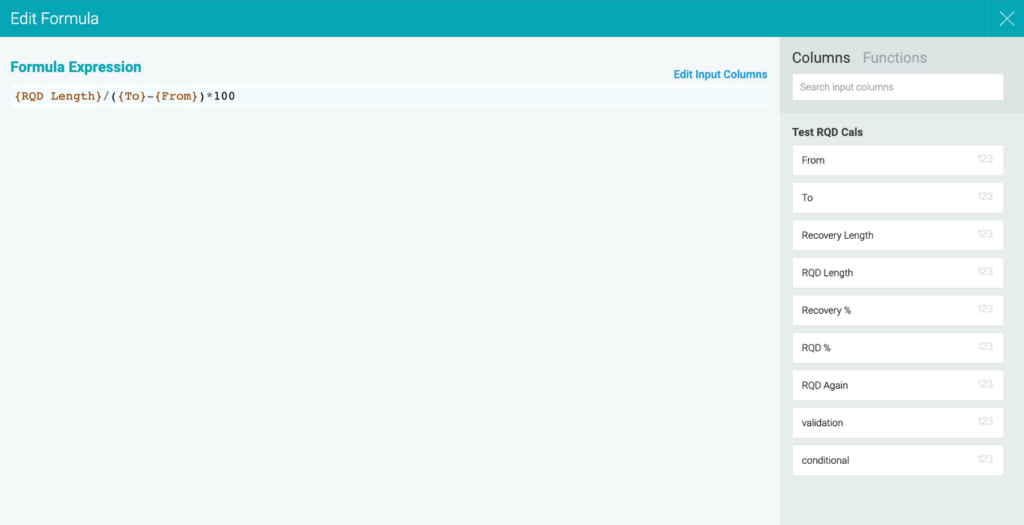Click the {From} token in formula
This screenshot has height=525, width=1024.
click(176, 96)
